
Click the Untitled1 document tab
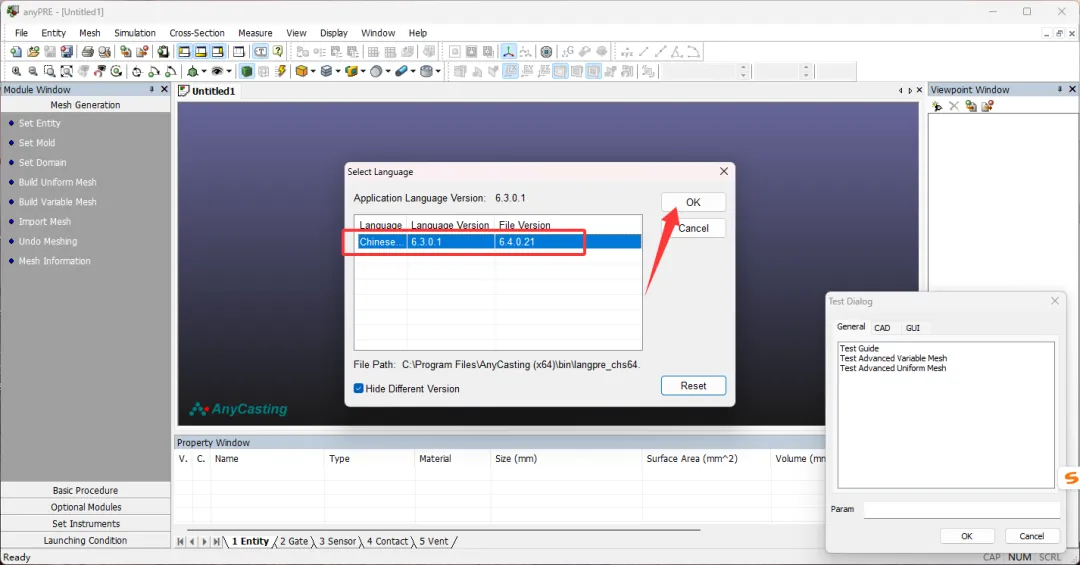tap(207, 91)
